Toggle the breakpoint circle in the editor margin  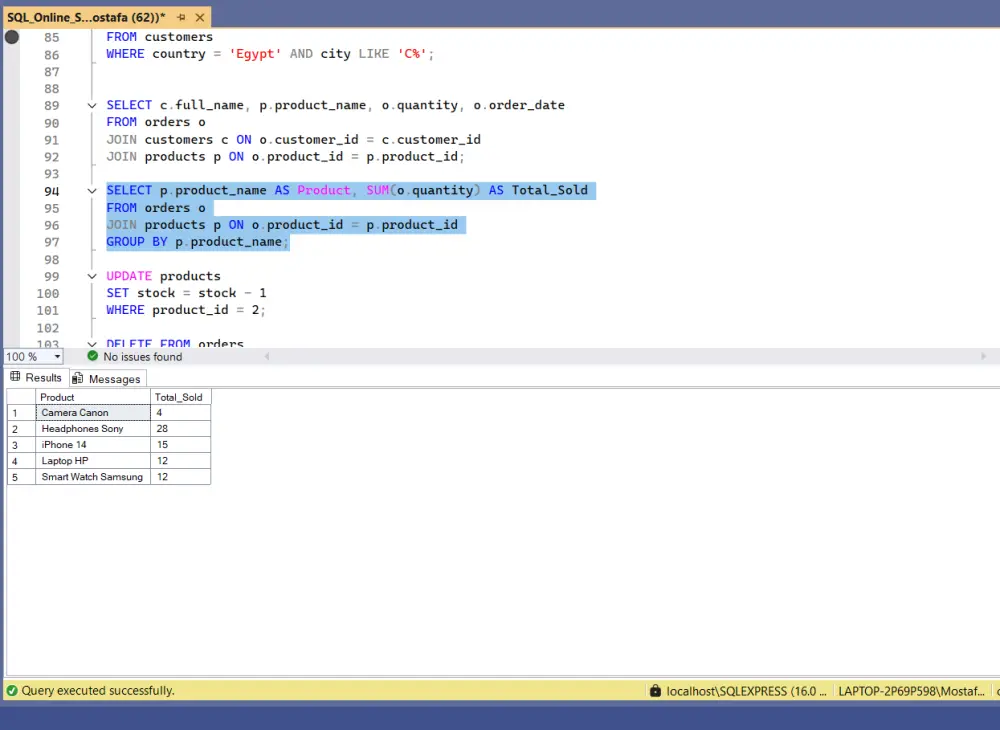(10, 37)
